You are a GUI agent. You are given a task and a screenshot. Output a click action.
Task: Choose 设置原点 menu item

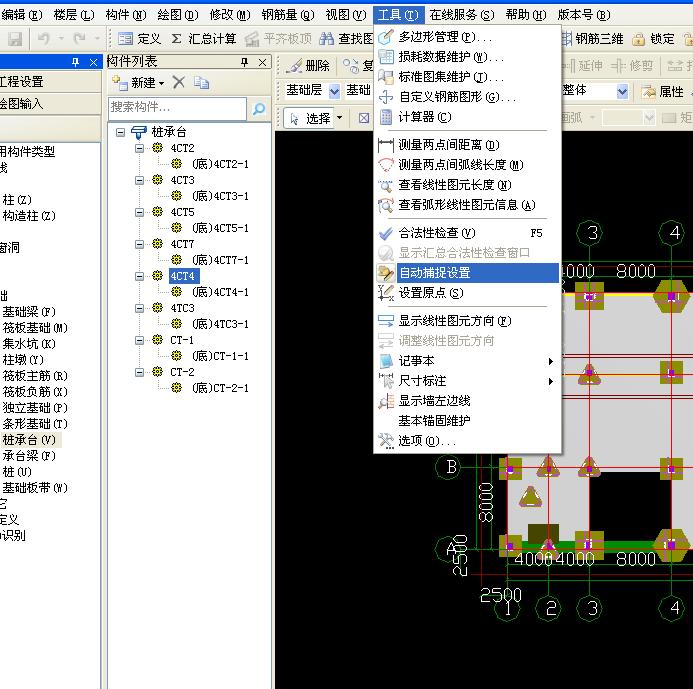[467, 293]
